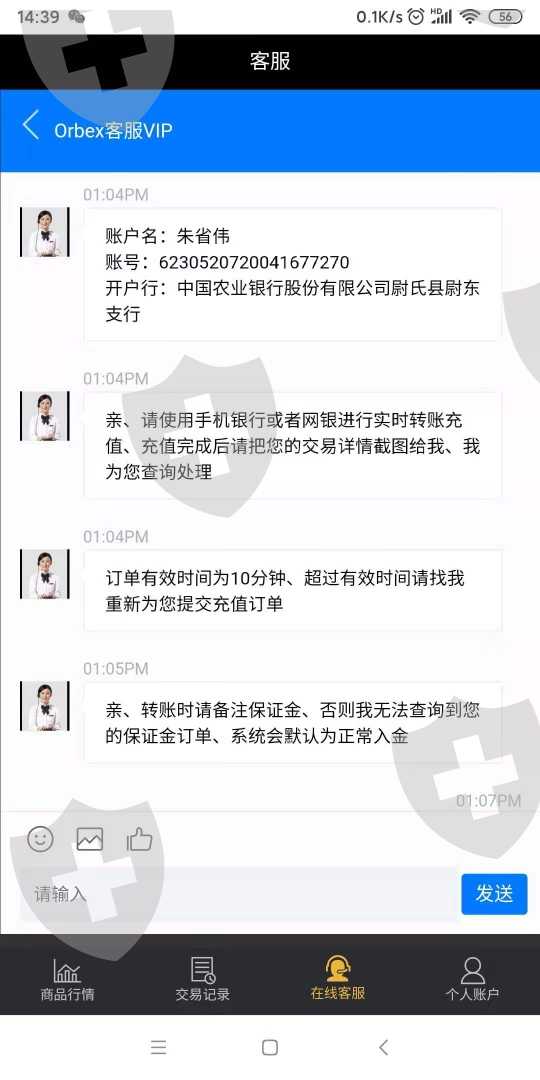This screenshot has height=1080, width=540.
Task: Tap the 发送 send button
Action: tap(494, 894)
